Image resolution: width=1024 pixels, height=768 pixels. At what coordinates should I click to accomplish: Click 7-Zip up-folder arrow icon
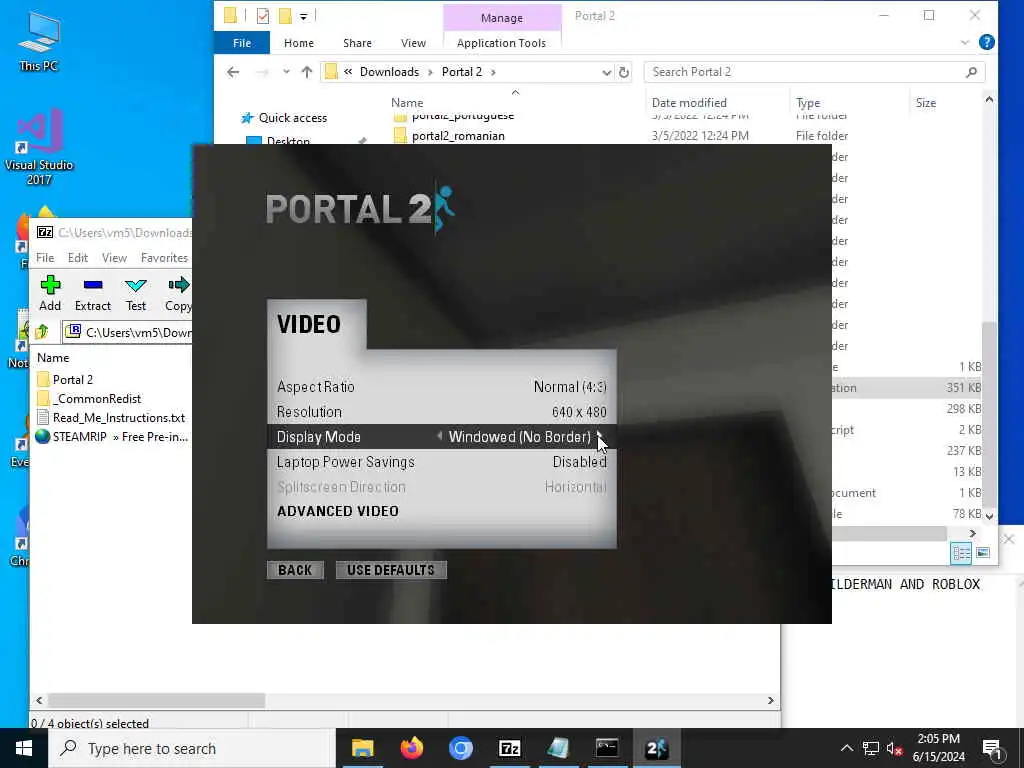point(42,332)
